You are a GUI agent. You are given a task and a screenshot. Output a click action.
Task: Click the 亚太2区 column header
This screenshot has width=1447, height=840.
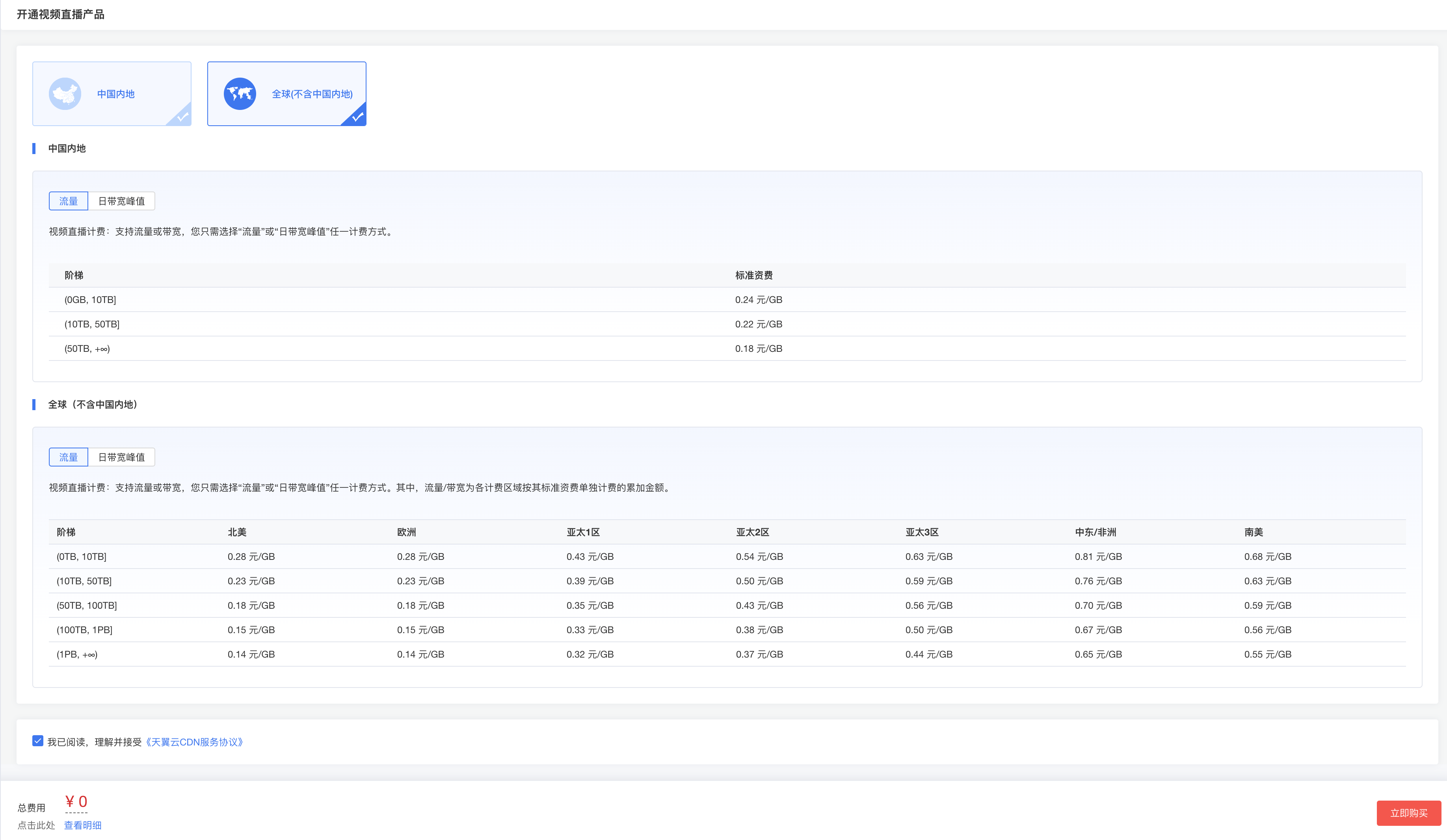pos(752,532)
